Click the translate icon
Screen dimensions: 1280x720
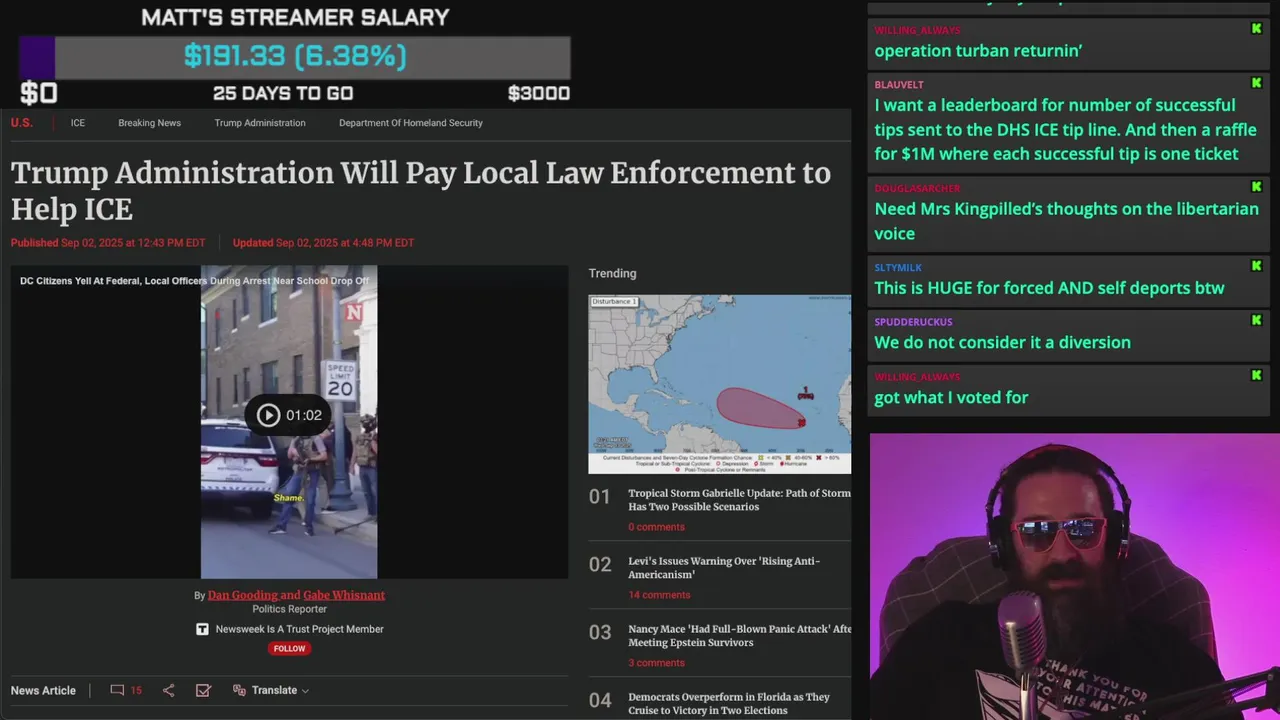pyautogui.click(x=239, y=690)
